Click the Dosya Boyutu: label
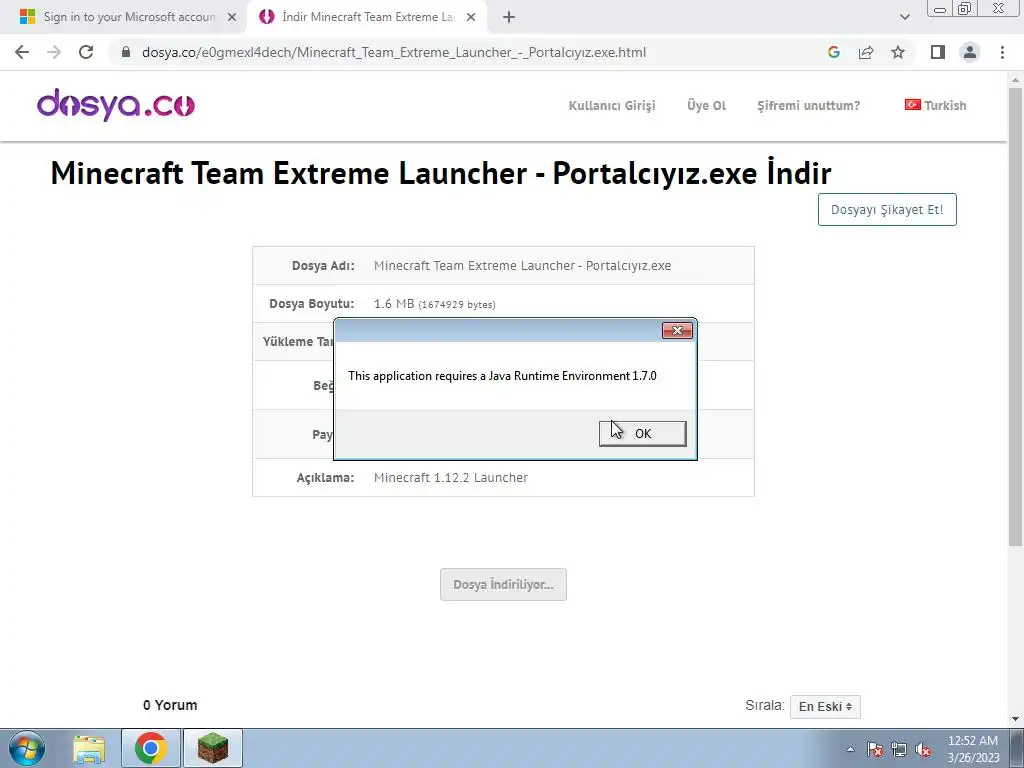Screen dimensions: 1024x768 coord(312,304)
